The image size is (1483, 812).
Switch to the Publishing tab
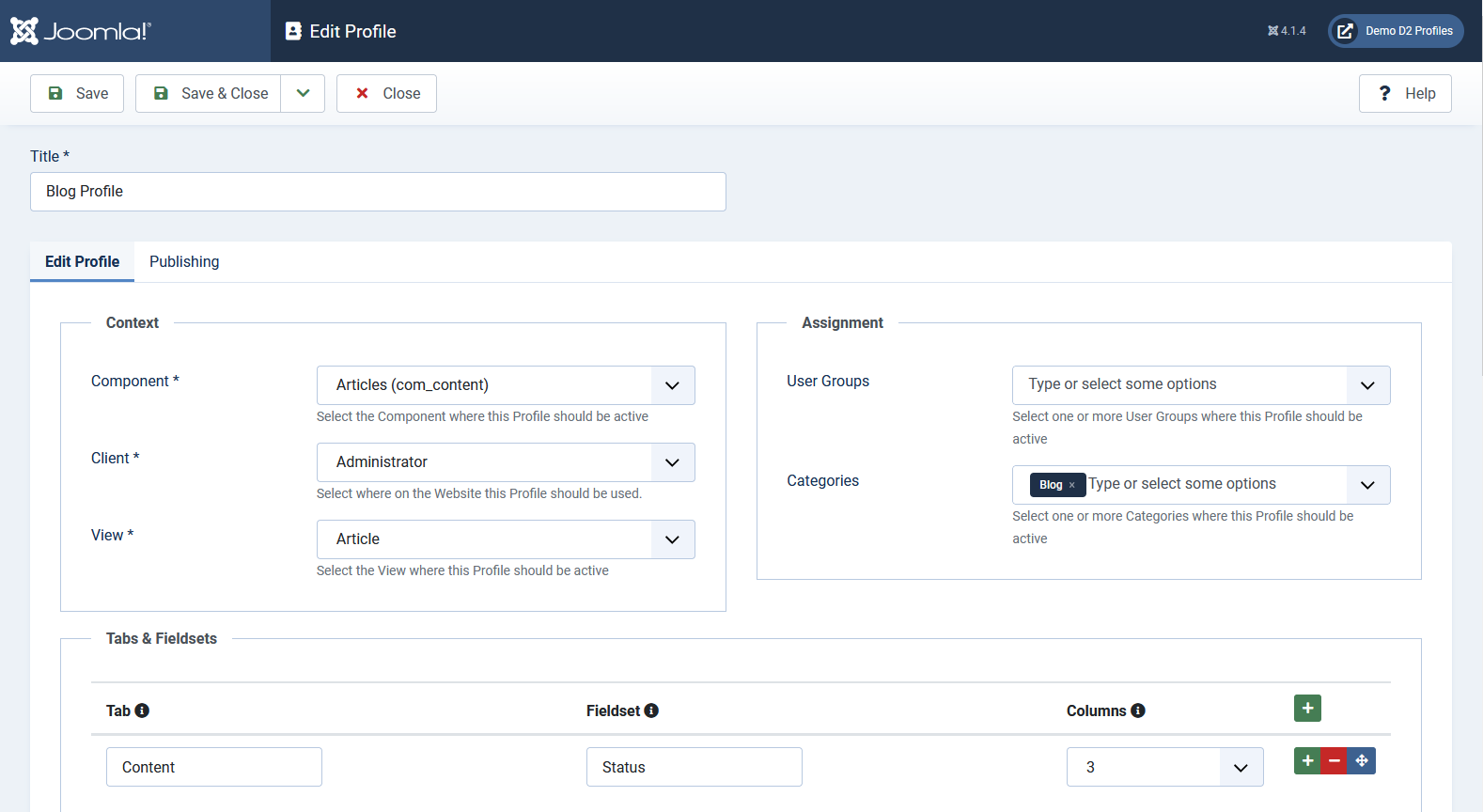point(184,261)
